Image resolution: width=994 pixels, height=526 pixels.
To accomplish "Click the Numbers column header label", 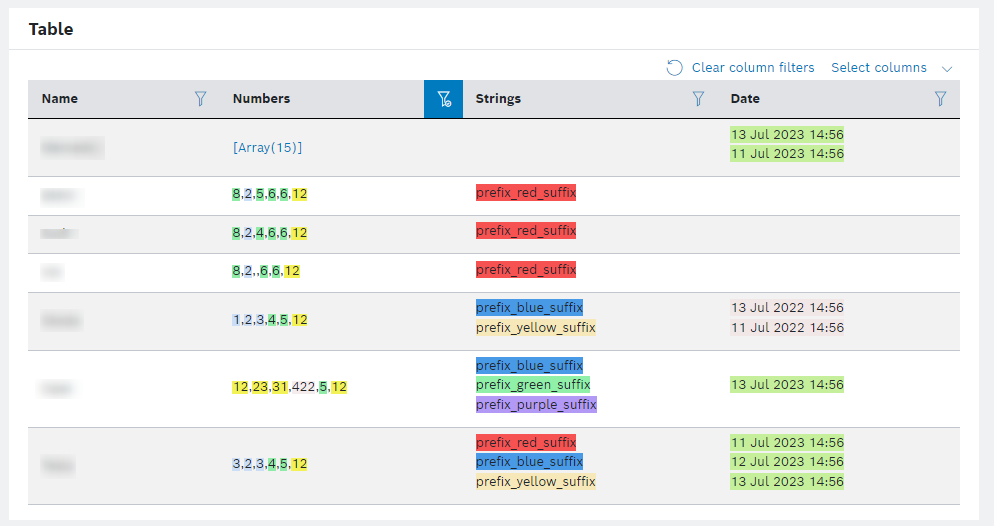I will (261, 99).
